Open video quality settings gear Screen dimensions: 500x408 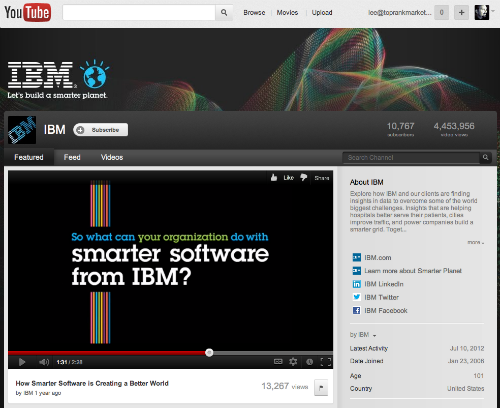click(x=293, y=362)
